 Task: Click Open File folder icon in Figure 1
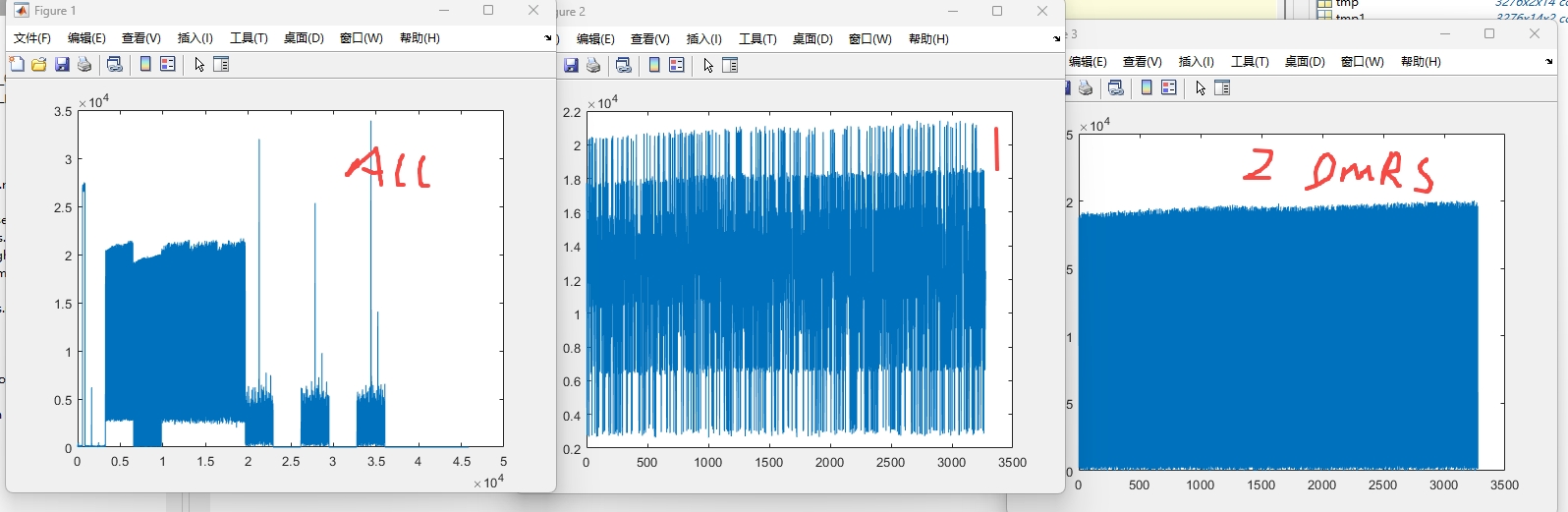(38, 64)
